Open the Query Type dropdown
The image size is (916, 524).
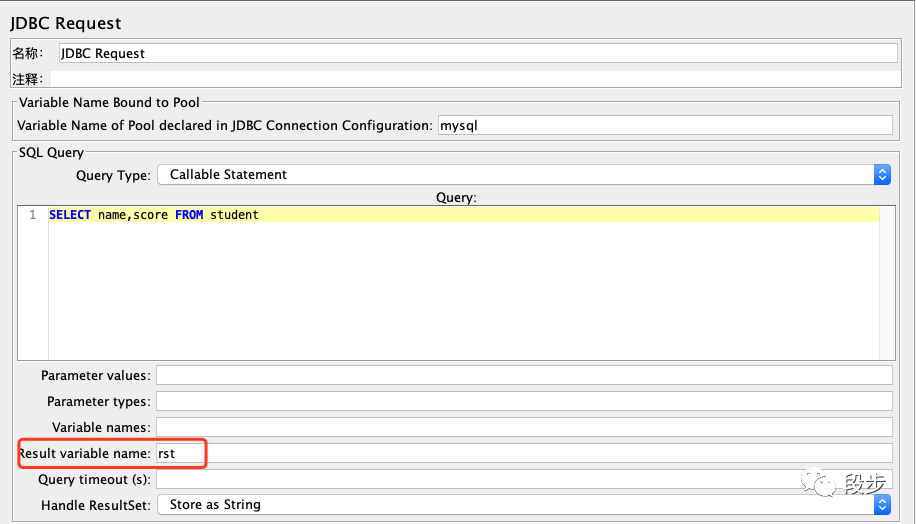click(x=523, y=175)
